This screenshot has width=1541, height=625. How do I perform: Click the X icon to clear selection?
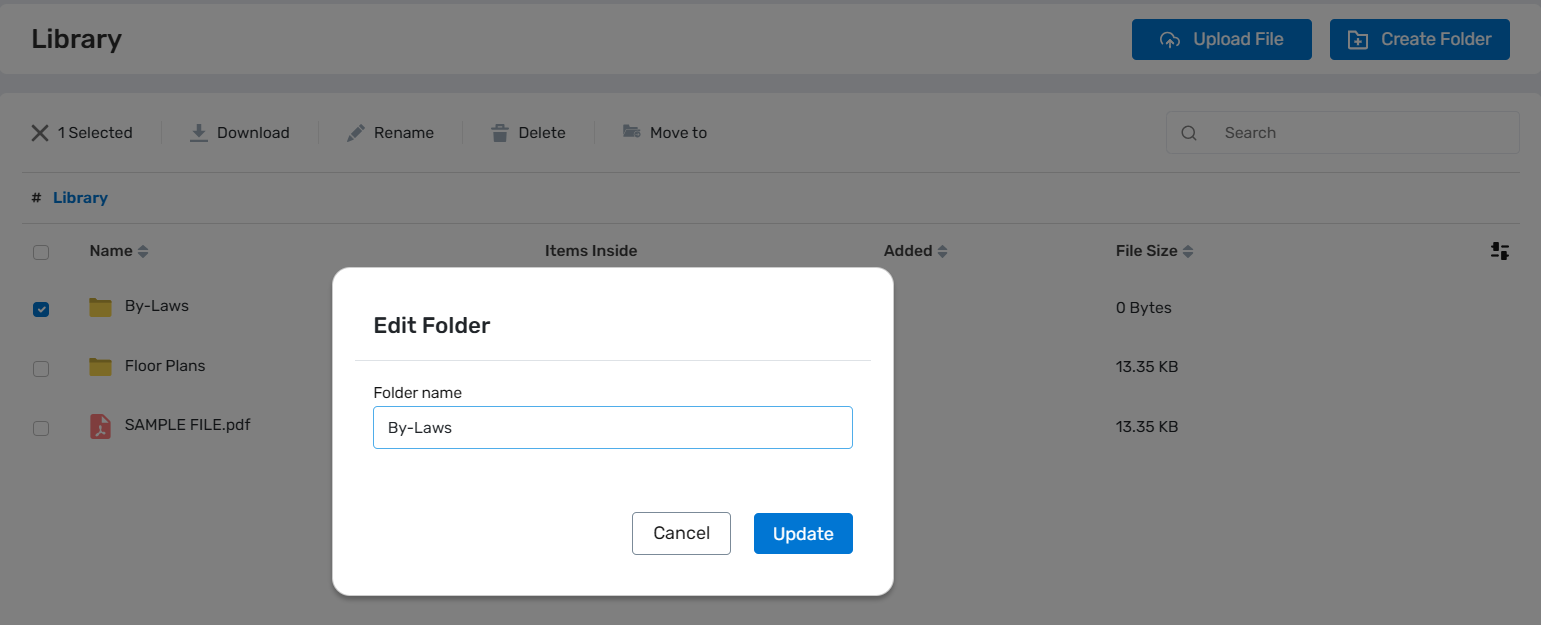point(40,133)
